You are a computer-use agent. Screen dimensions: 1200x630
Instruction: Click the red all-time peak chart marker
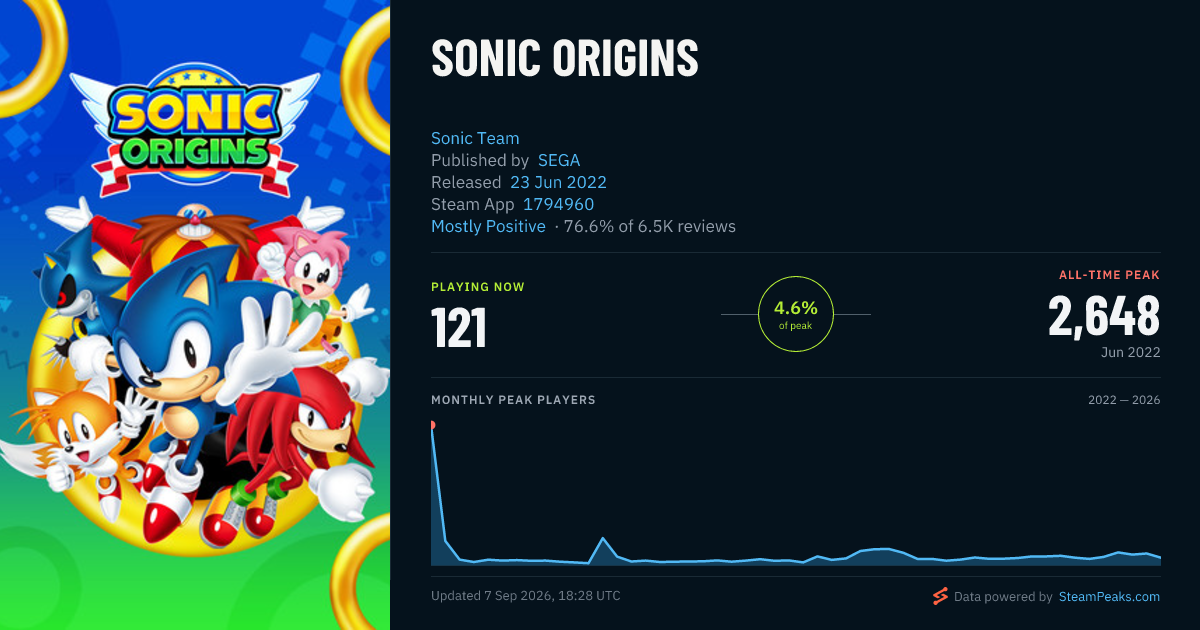point(432,425)
